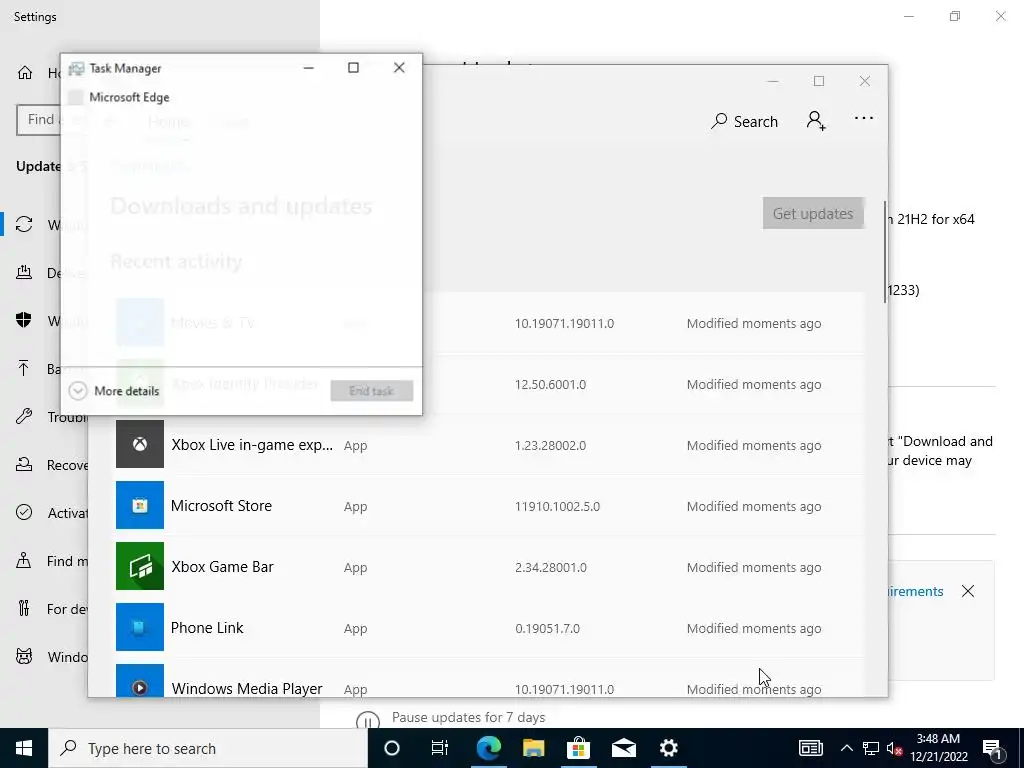Click the Get updates button

click(x=813, y=214)
